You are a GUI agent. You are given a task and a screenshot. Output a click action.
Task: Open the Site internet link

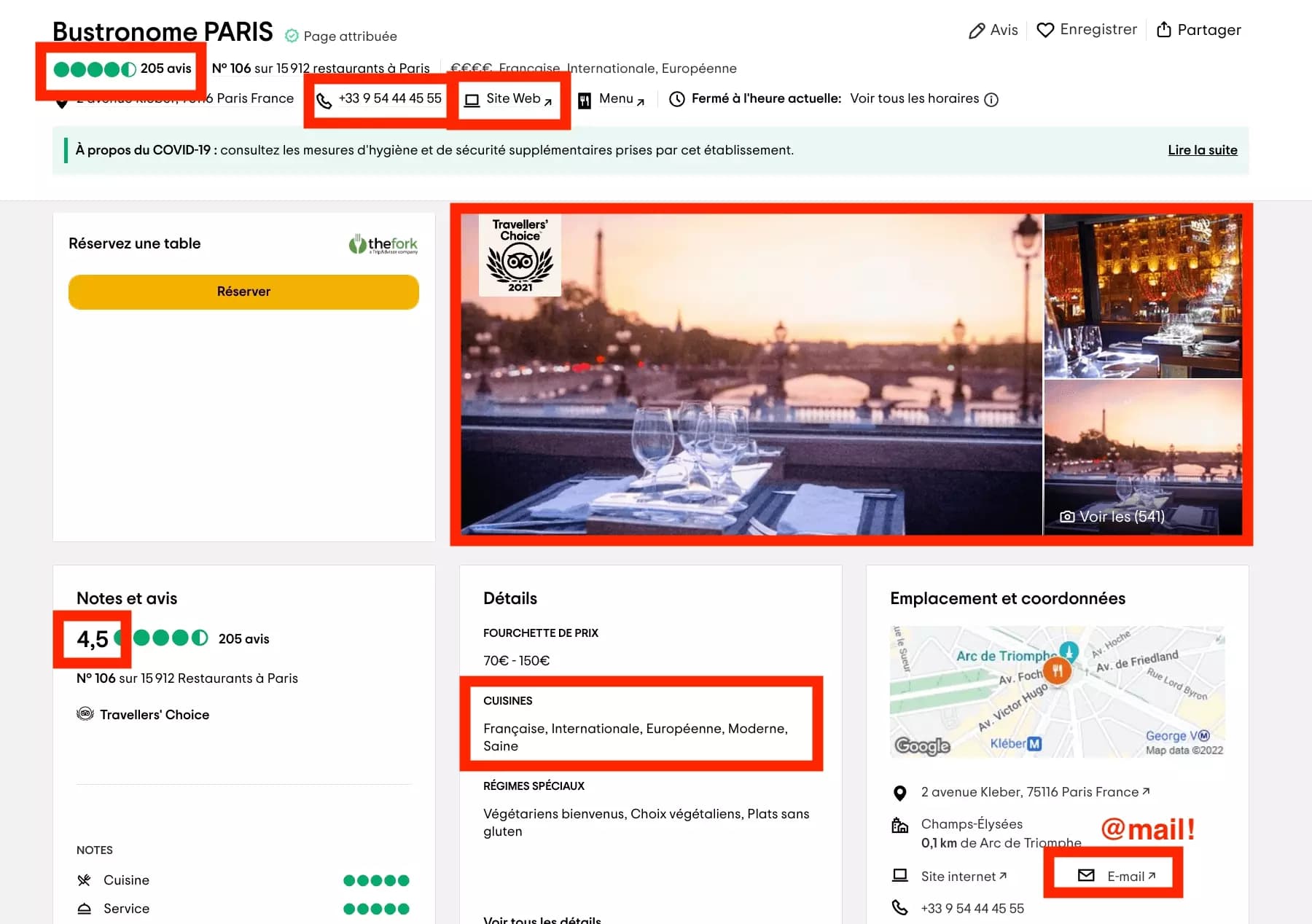pos(964,876)
